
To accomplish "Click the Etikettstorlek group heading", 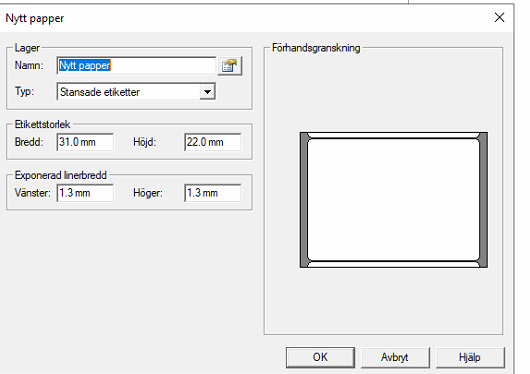I will coord(43,124).
